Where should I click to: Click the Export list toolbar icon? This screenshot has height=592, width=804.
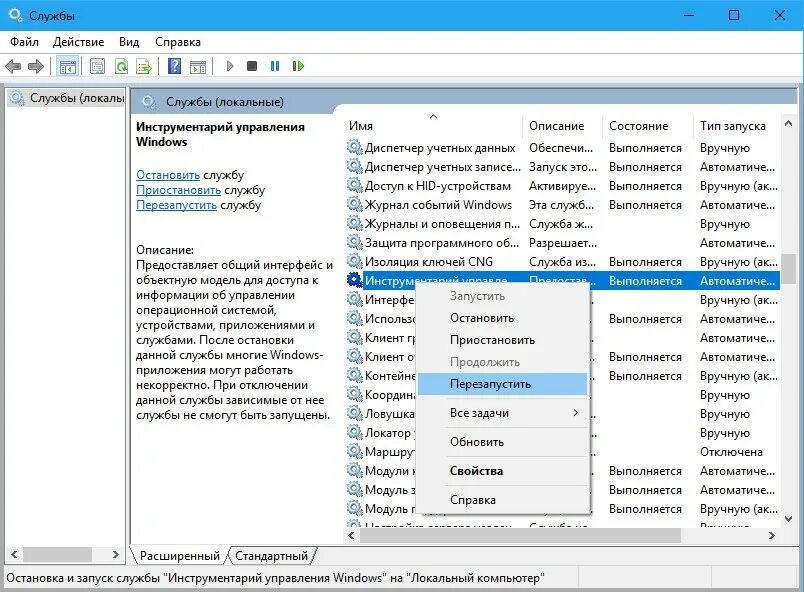[144, 66]
